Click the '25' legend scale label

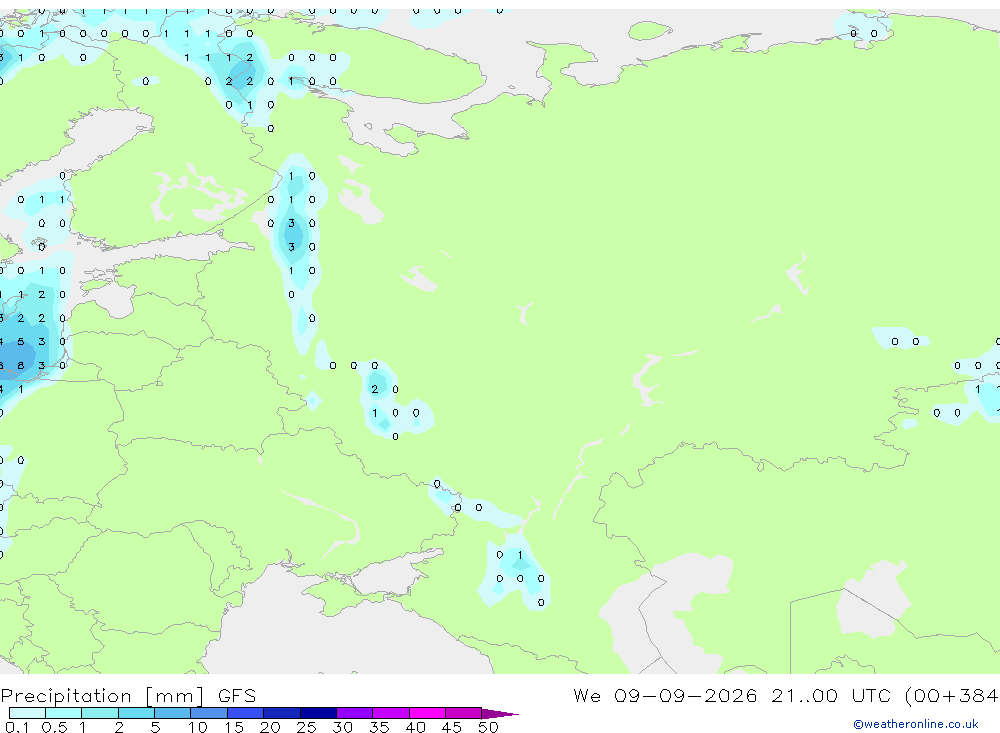[307, 727]
